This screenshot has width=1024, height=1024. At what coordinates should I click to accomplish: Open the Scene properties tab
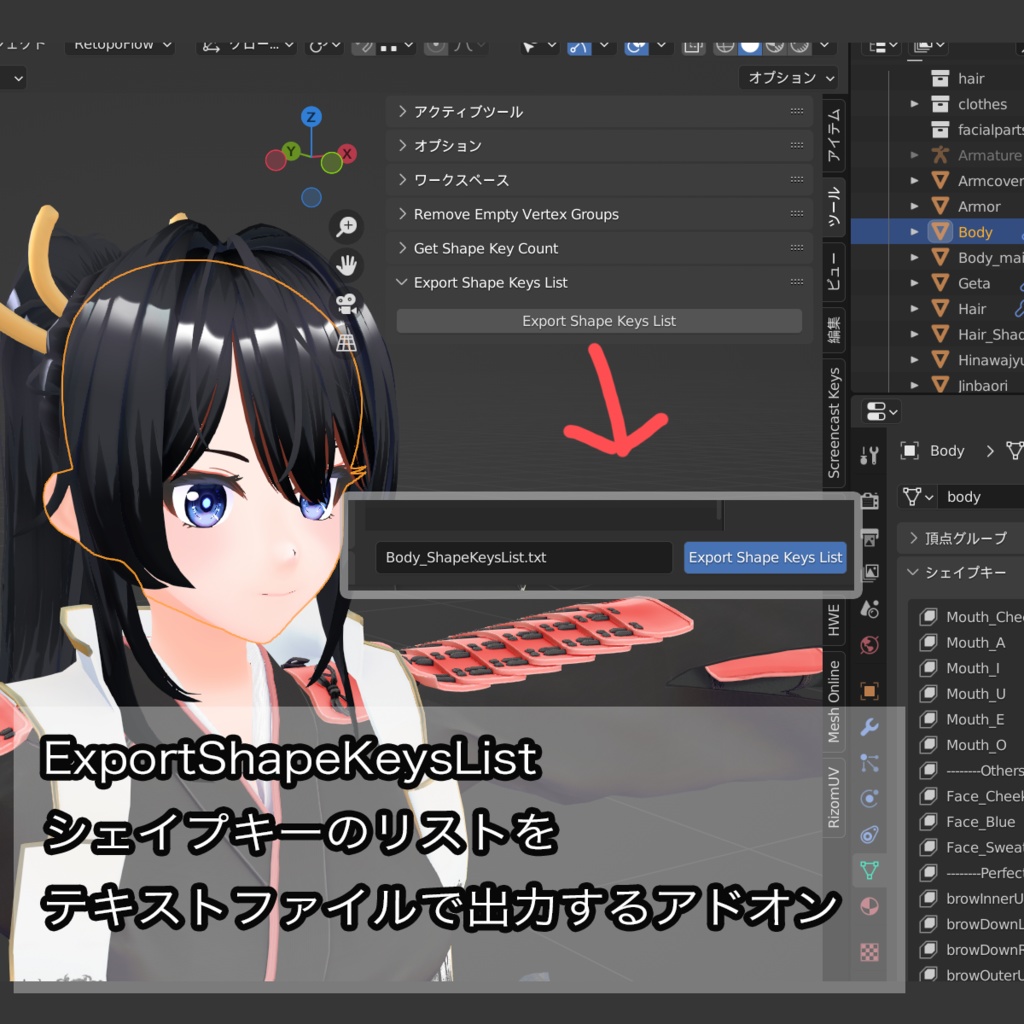click(x=869, y=609)
